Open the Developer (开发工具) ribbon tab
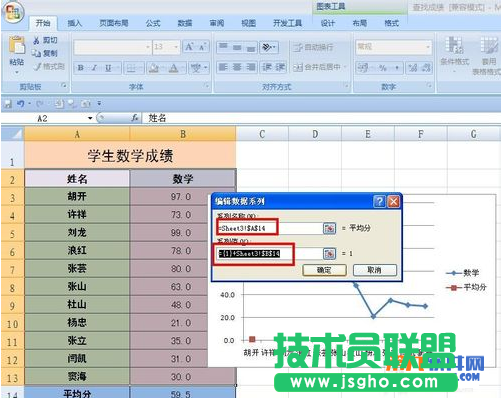The height and width of the screenshot is (398, 501). [287, 23]
